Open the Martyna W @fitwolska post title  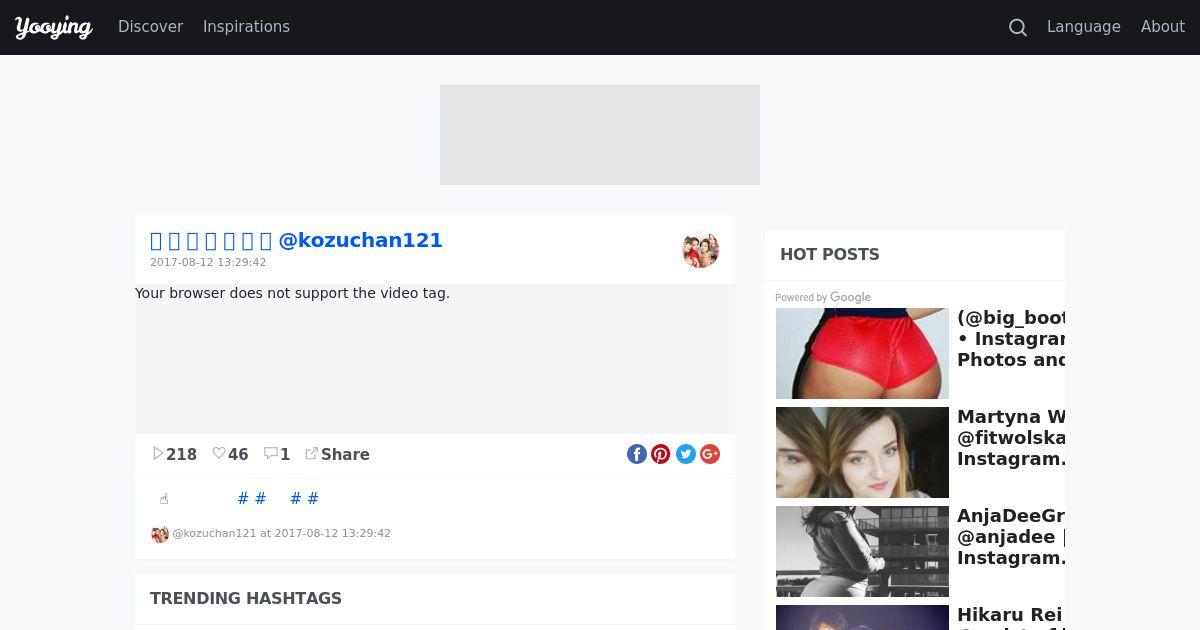[1011, 438]
